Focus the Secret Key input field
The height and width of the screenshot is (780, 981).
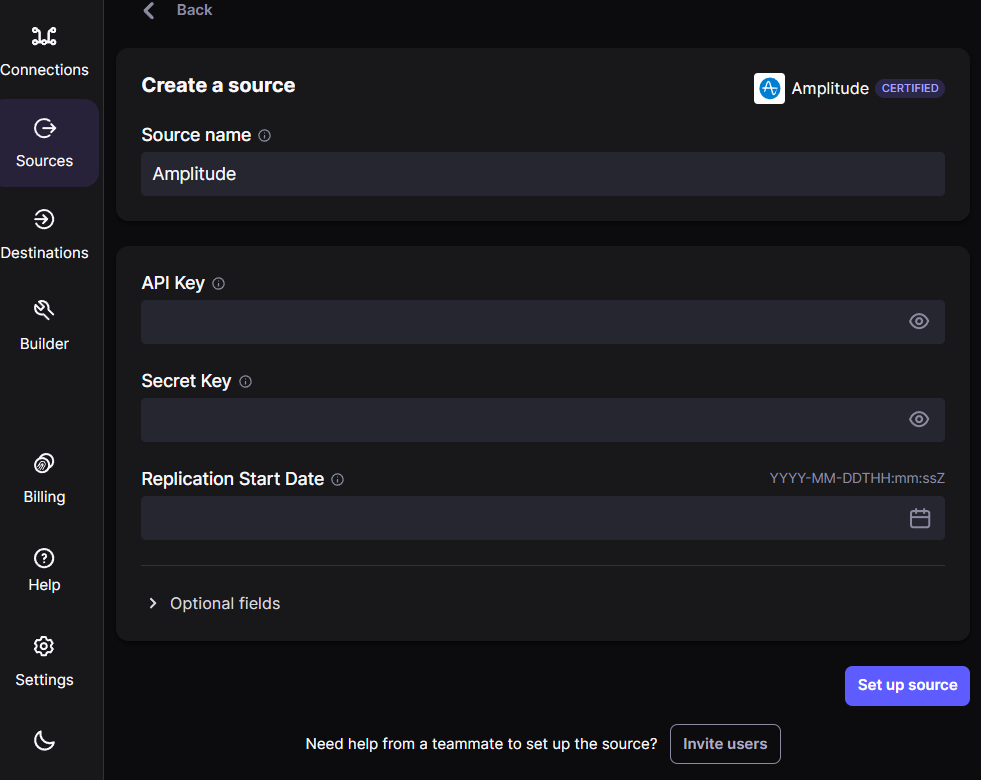click(542, 420)
